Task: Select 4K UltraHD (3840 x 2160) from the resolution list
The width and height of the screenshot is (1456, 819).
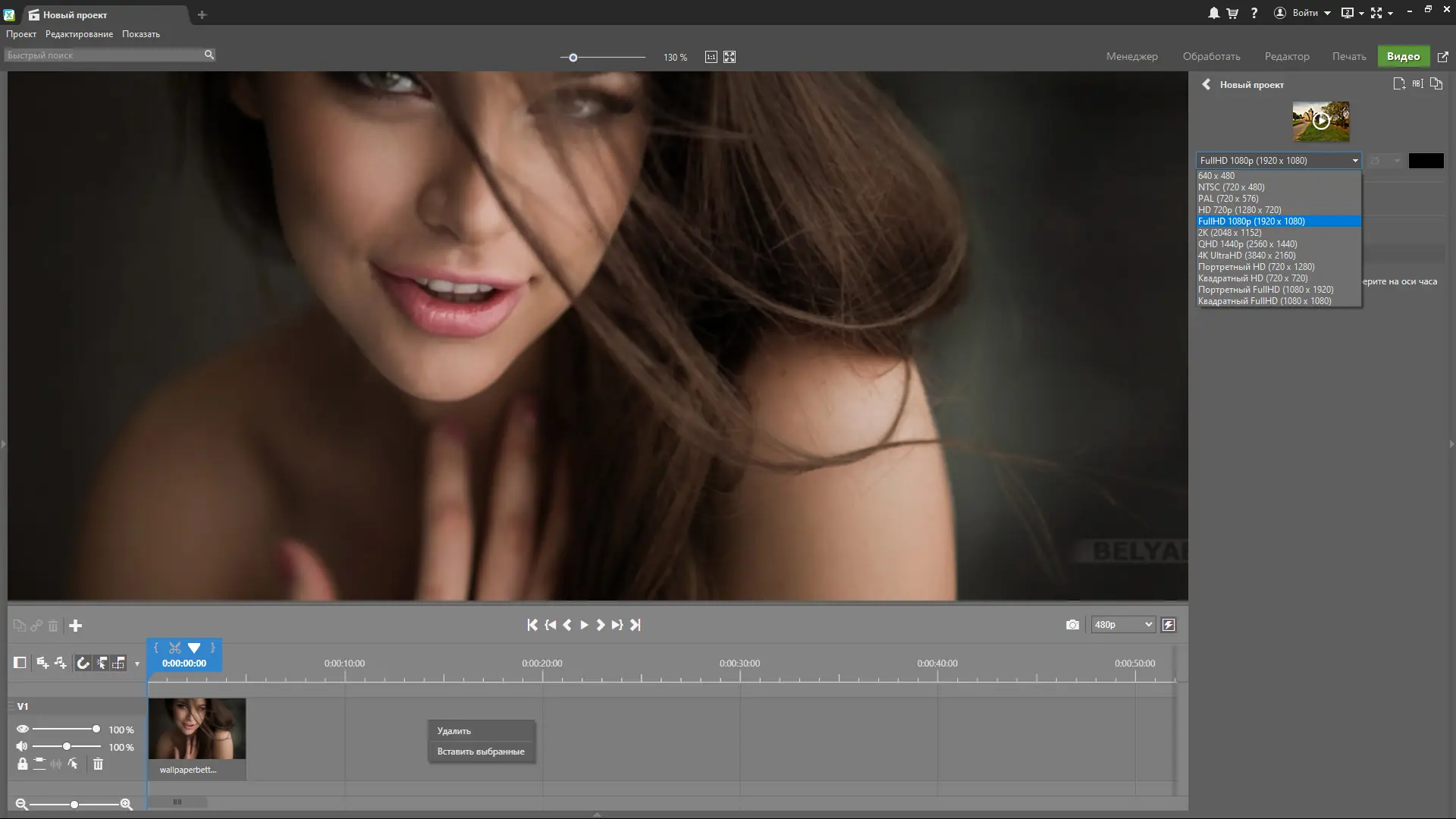Action: (1247, 256)
